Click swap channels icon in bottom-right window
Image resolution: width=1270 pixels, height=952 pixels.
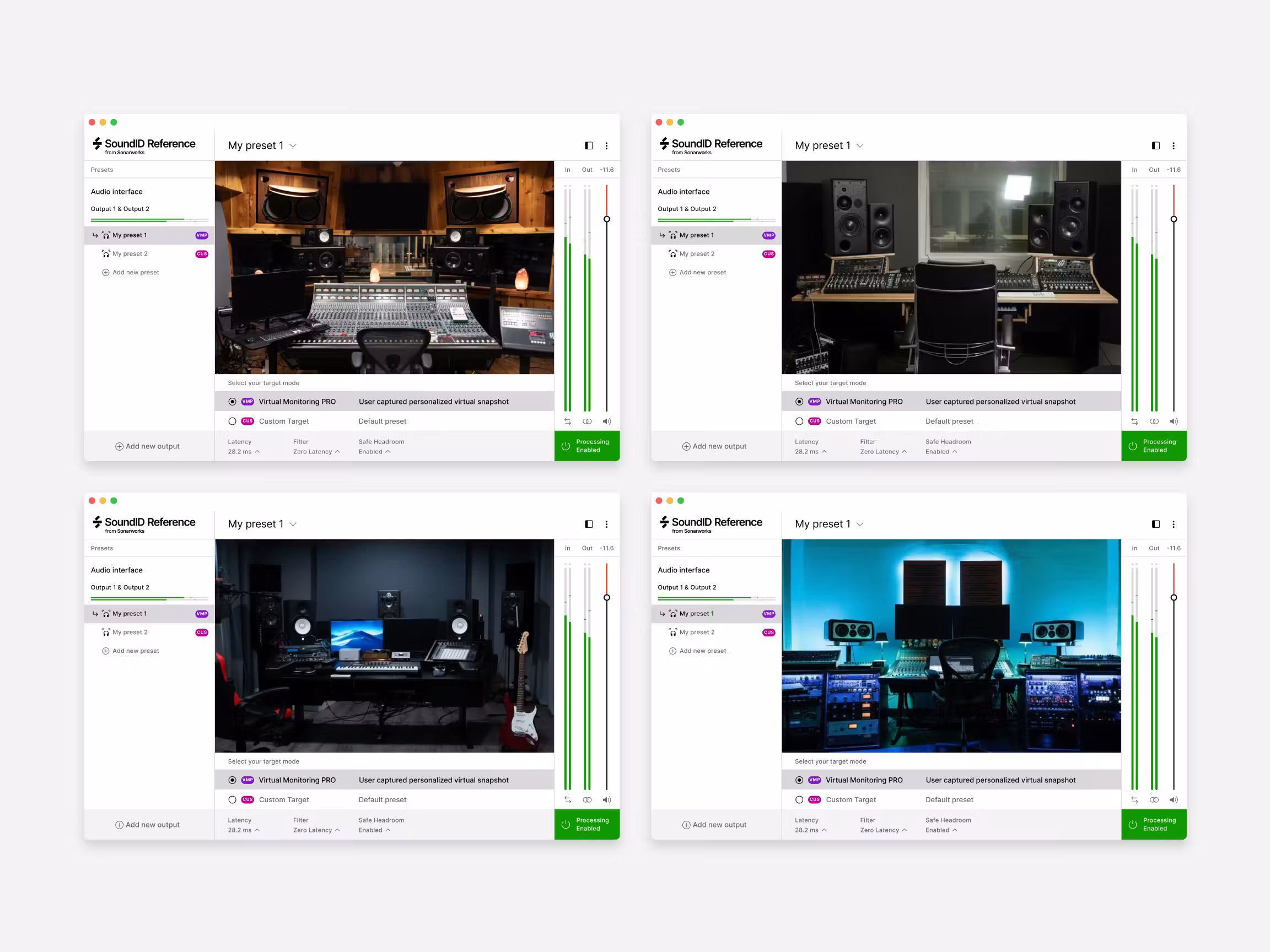[1134, 799]
